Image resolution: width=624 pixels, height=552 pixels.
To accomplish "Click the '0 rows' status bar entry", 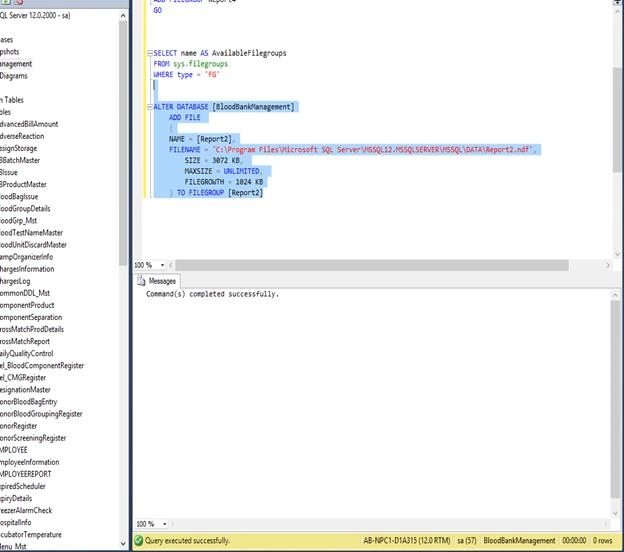I will point(603,540).
